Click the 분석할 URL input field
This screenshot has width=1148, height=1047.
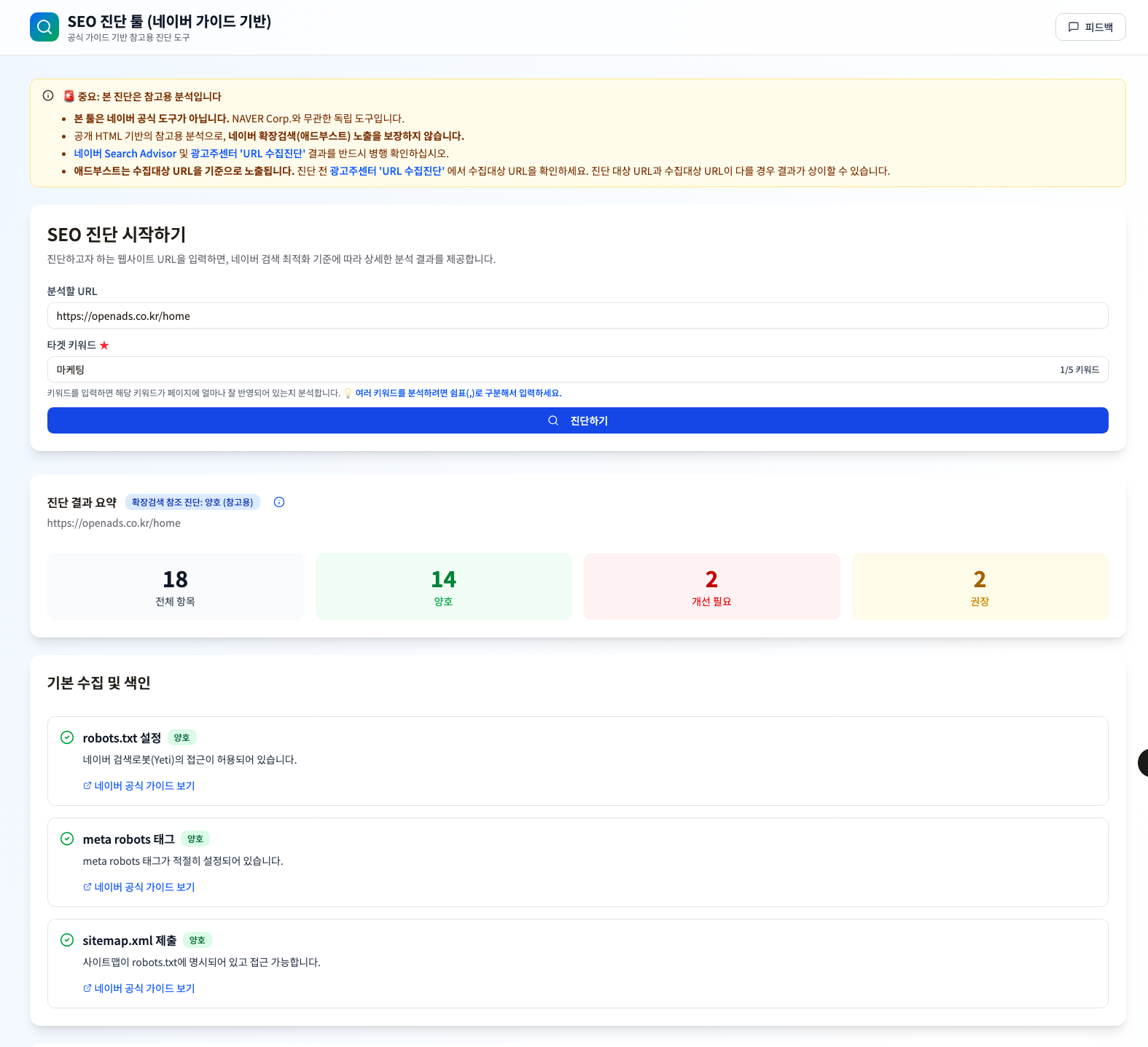pyautogui.click(x=577, y=315)
